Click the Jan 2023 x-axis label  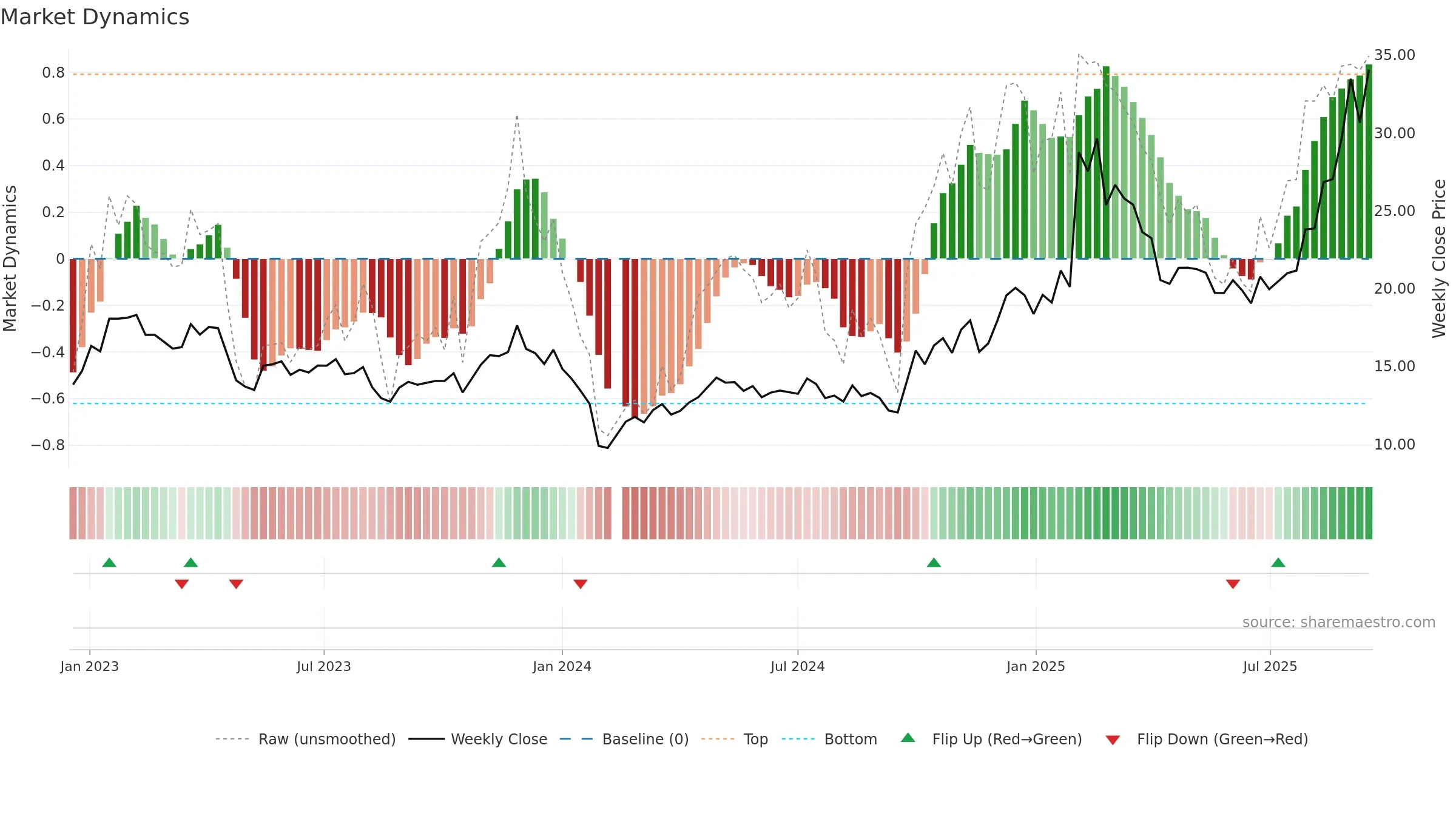[90, 666]
